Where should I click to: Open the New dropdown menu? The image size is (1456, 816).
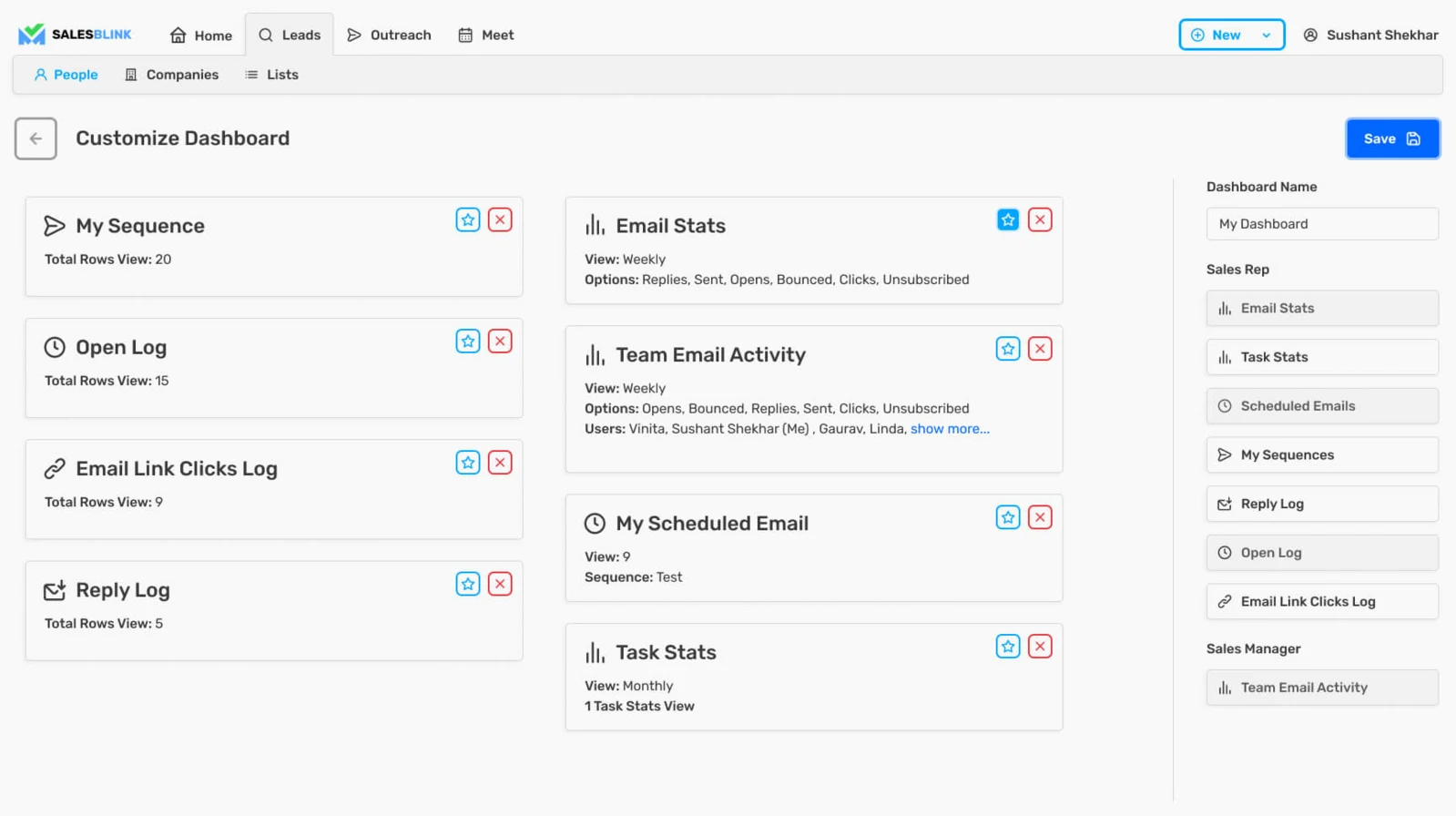click(1231, 35)
